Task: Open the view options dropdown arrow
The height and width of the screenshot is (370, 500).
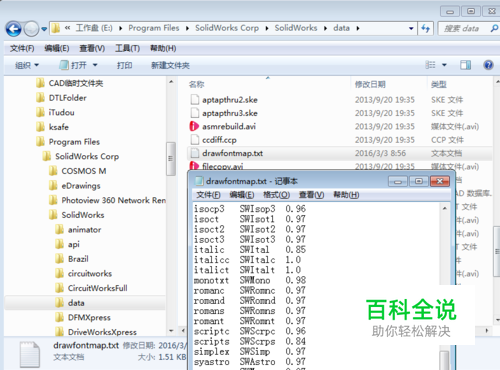Action: pyautogui.click(x=444, y=65)
